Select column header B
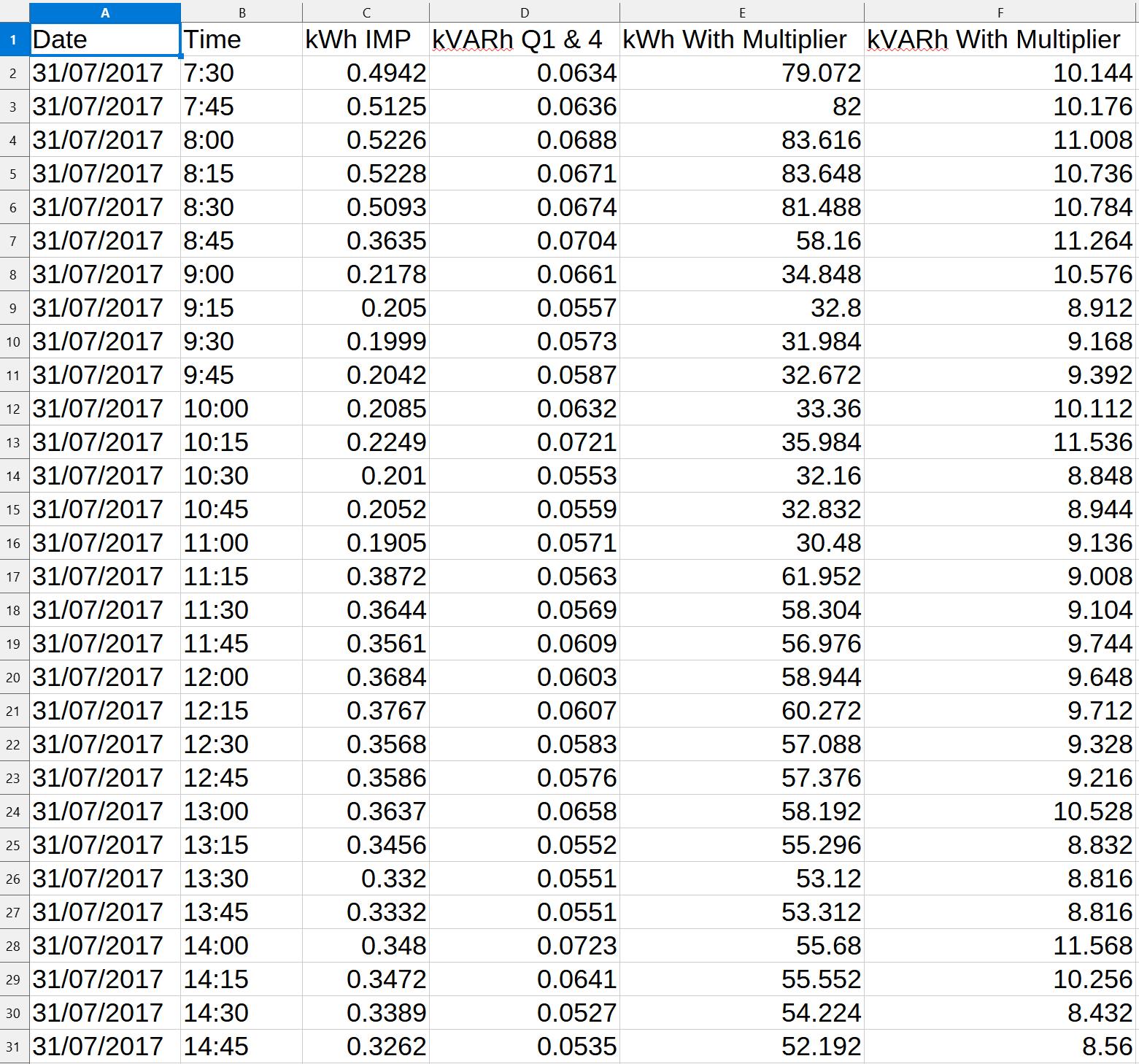 (x=241, y=11)
